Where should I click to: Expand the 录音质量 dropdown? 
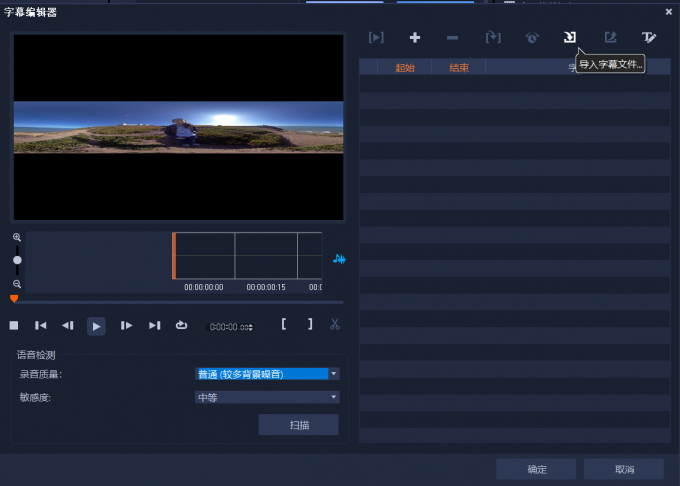[x=334, y=374]
